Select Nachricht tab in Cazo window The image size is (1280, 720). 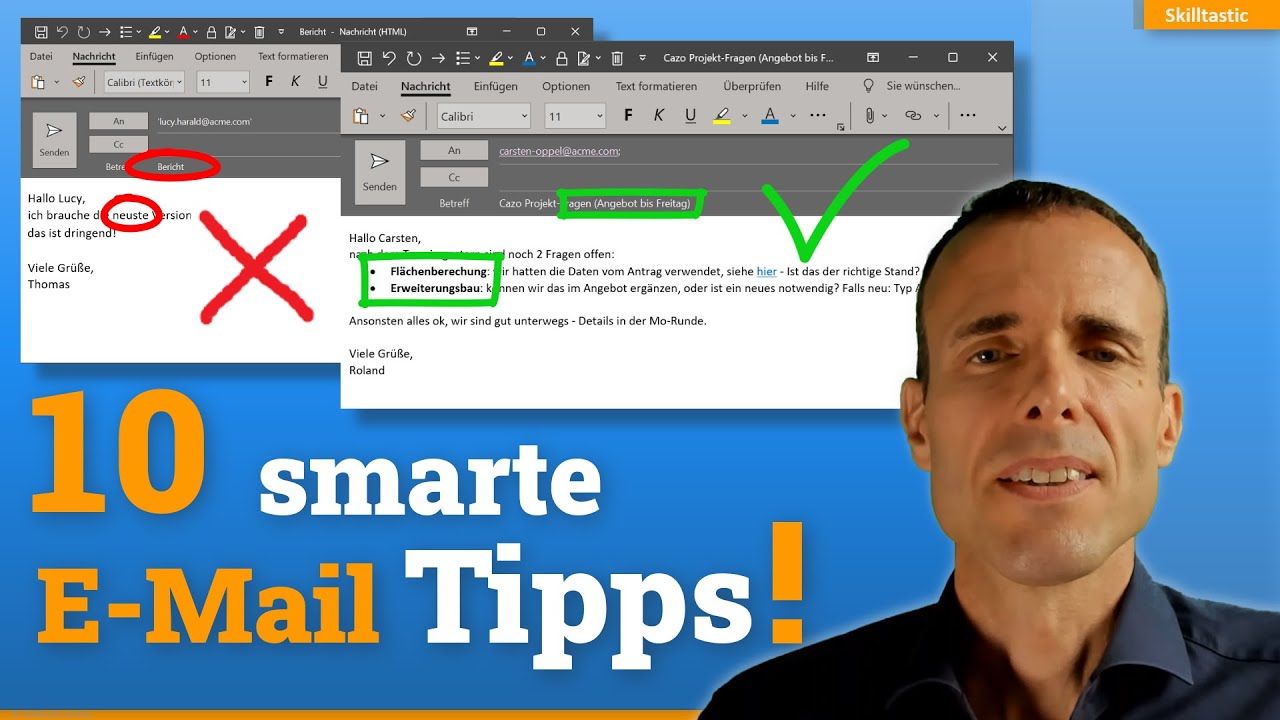point(426,86)
